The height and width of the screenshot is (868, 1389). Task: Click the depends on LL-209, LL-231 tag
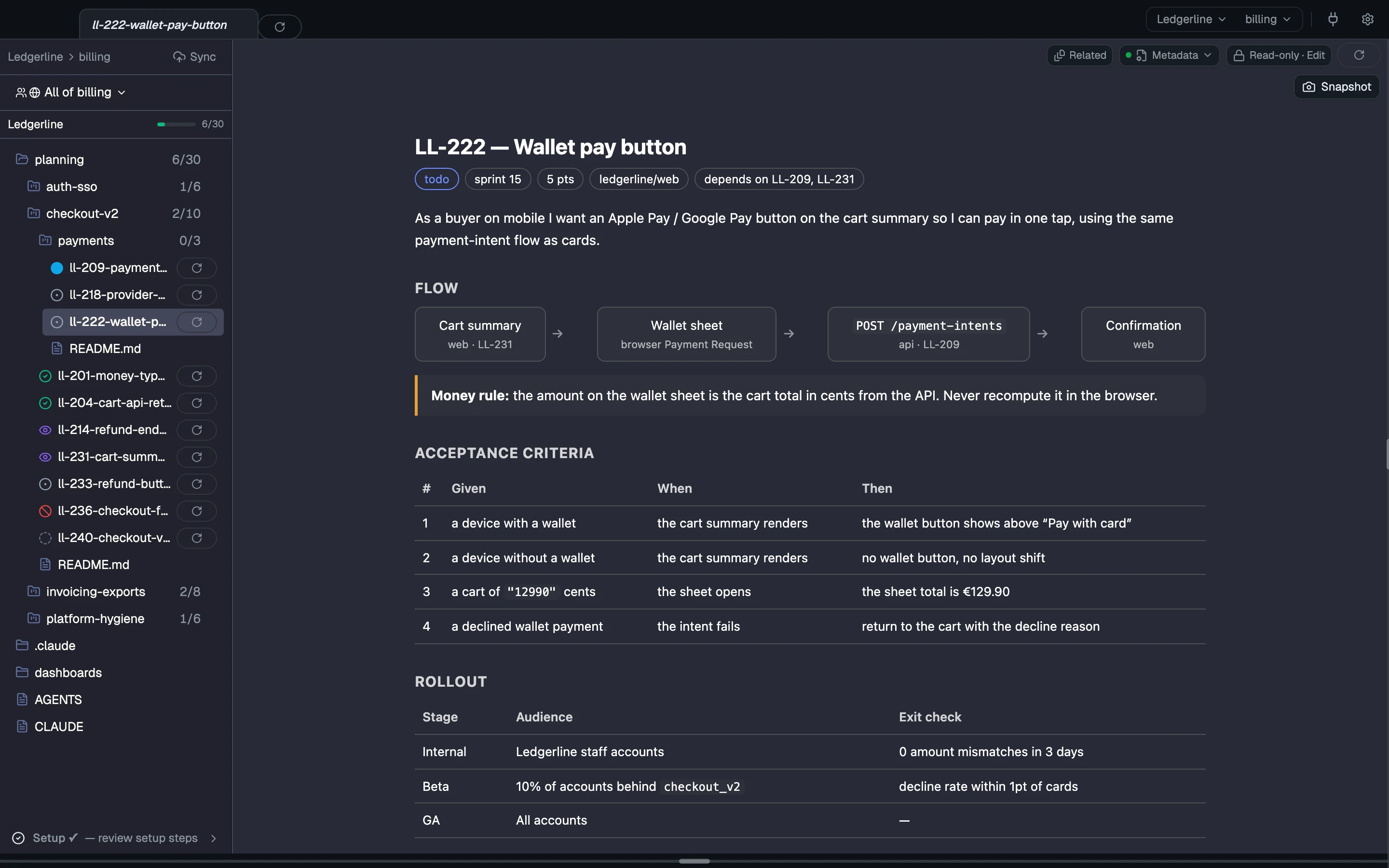pyautogui.click(x=779, y=179)
